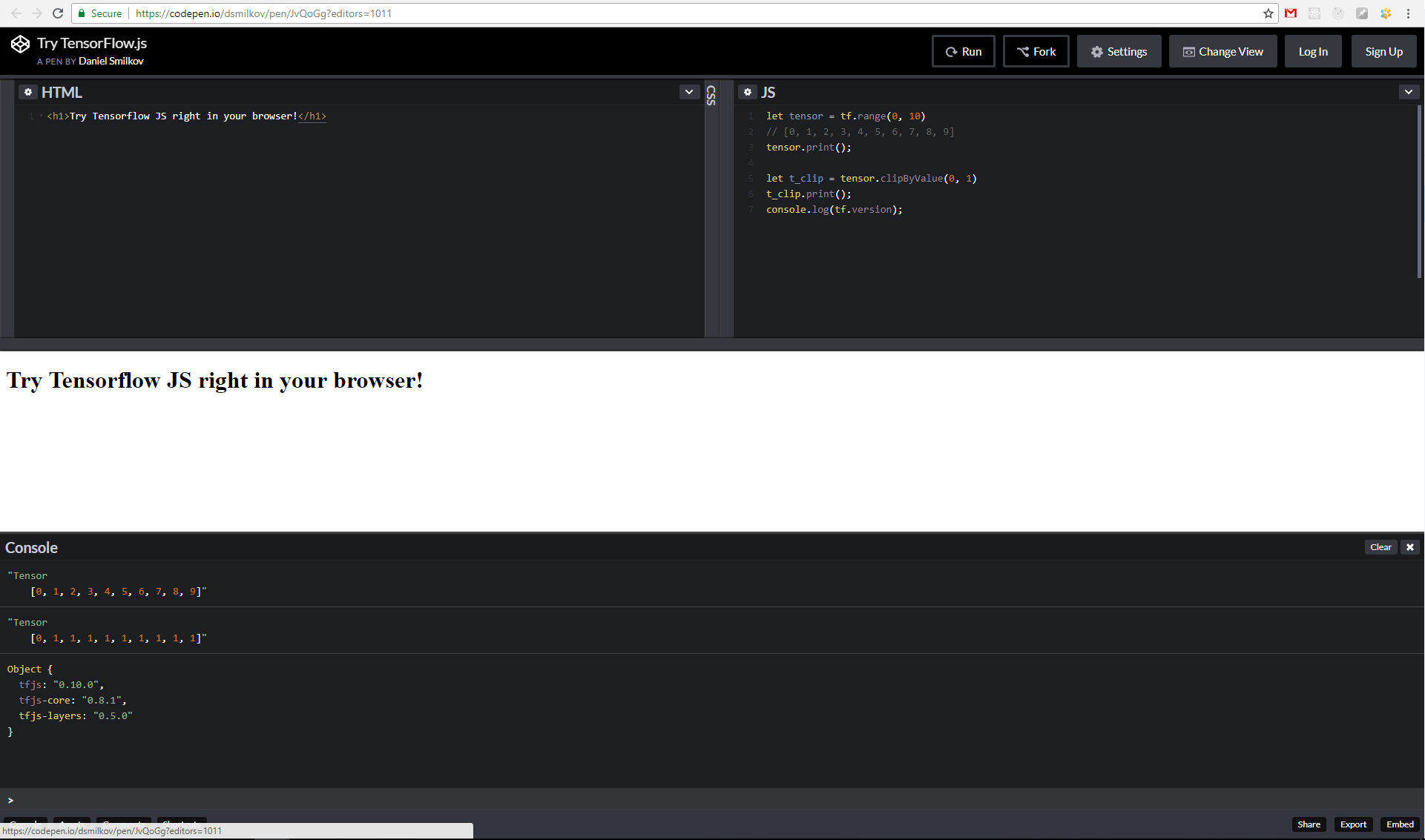Click the HTML editor panel title
Image resolution: width=1425 pixels, height=840 pixels.
(62, 93)
